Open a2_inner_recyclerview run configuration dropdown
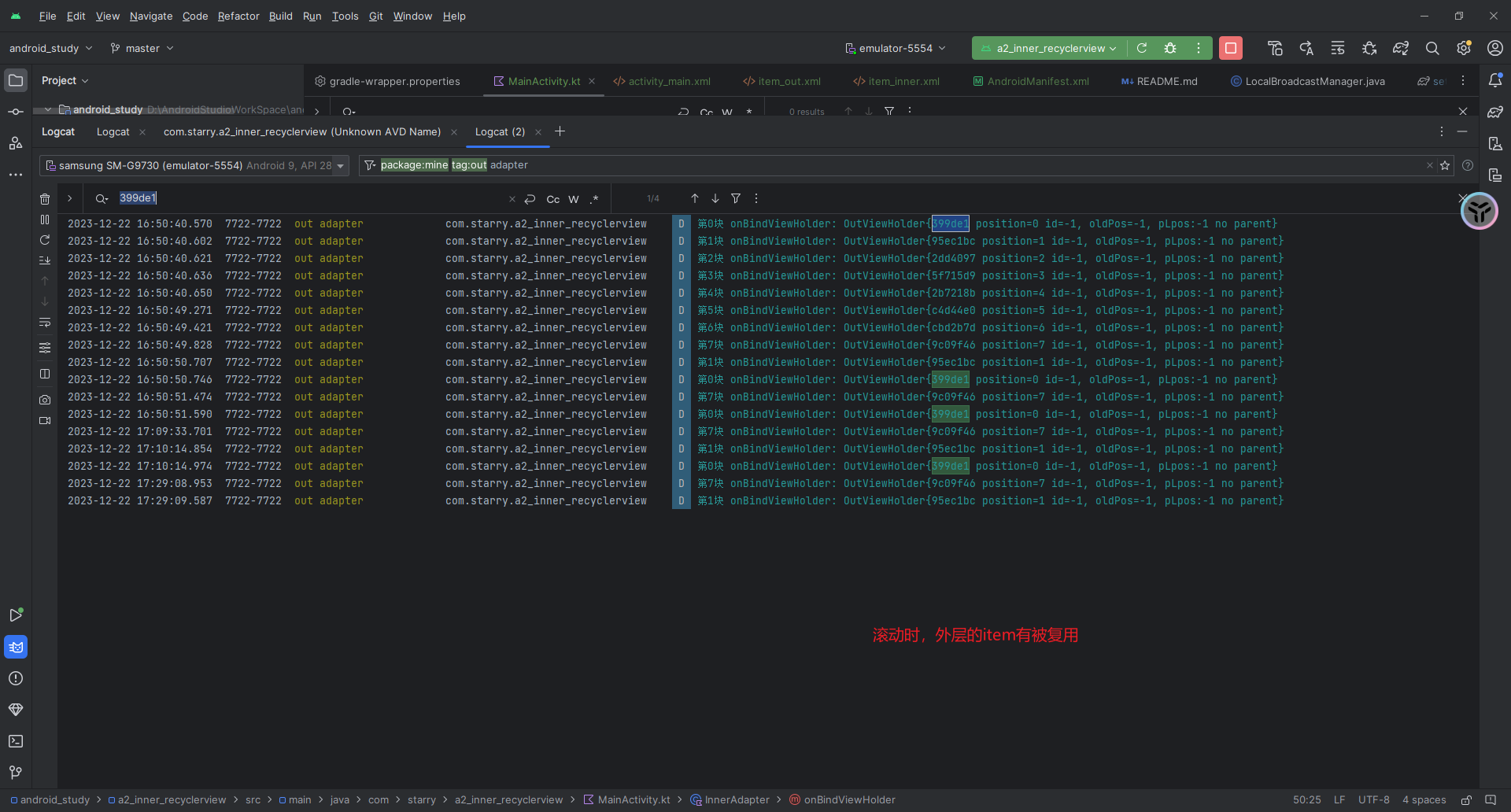The height and width of the screenshot is (812, 1511). click(1048, 48)
